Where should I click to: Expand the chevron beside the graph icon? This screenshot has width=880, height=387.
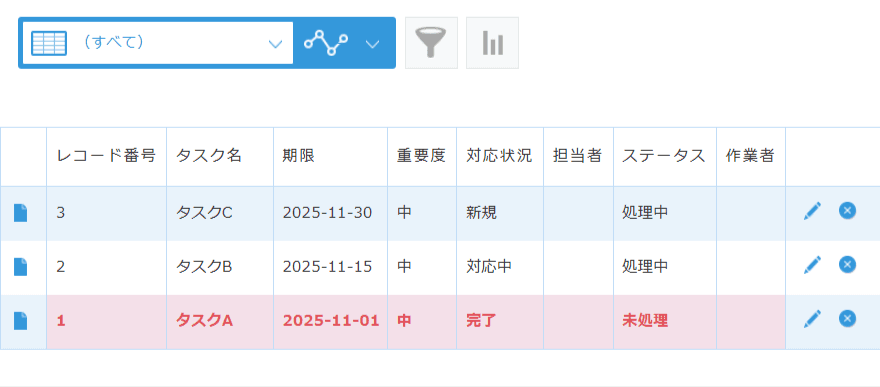point(373,44)
